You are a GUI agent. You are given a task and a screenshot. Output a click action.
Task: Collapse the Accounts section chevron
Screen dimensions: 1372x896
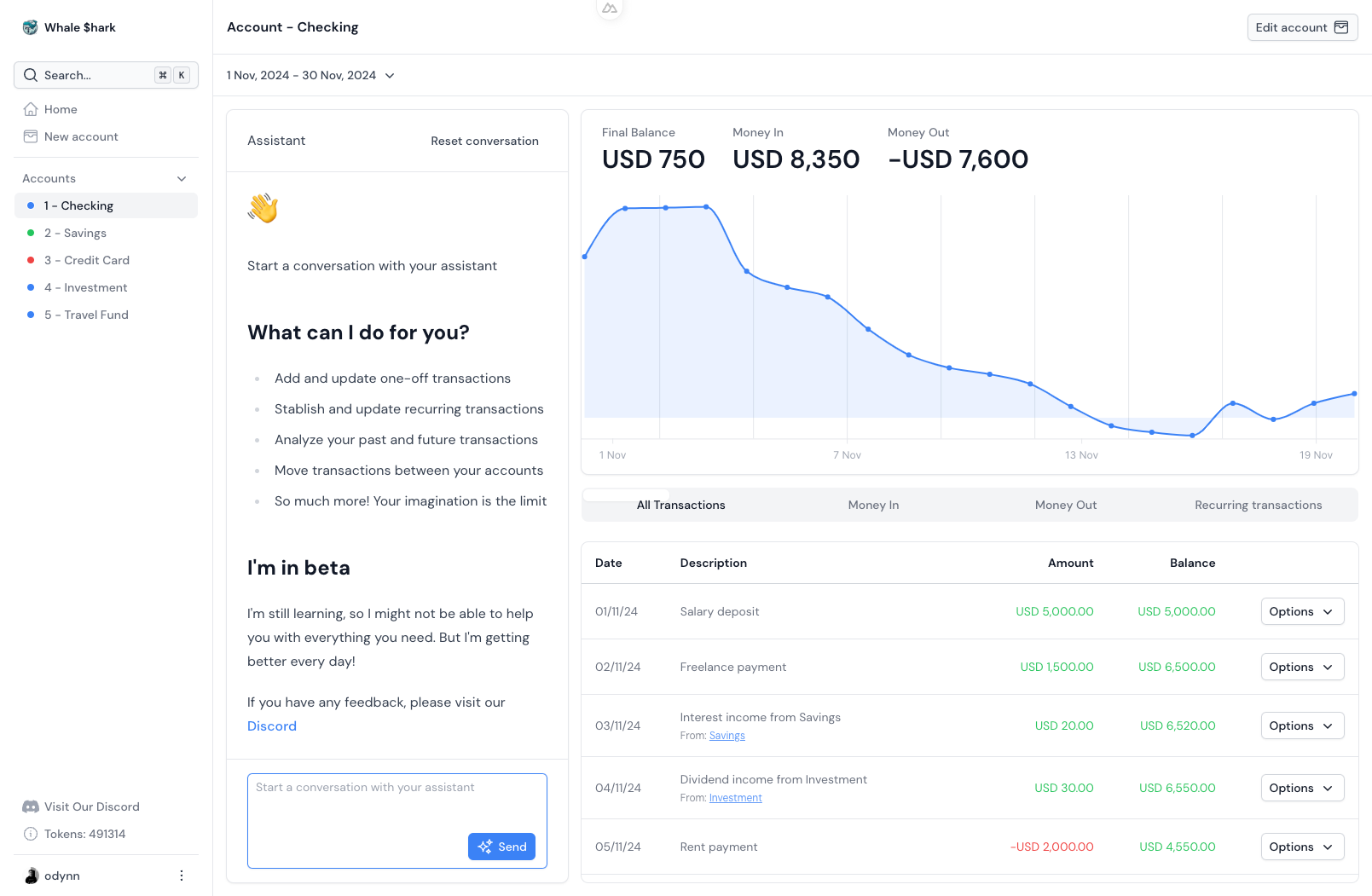pyautogui.click(x=181, y=178)
